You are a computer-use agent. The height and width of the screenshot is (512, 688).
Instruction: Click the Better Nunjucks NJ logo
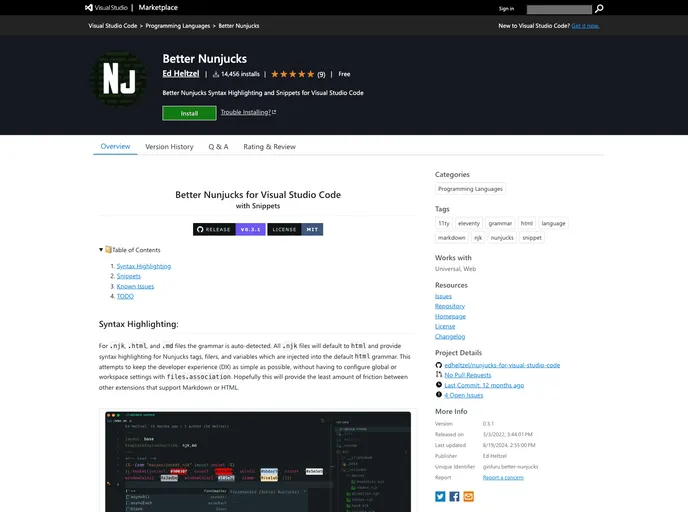(x=119, y=79)
